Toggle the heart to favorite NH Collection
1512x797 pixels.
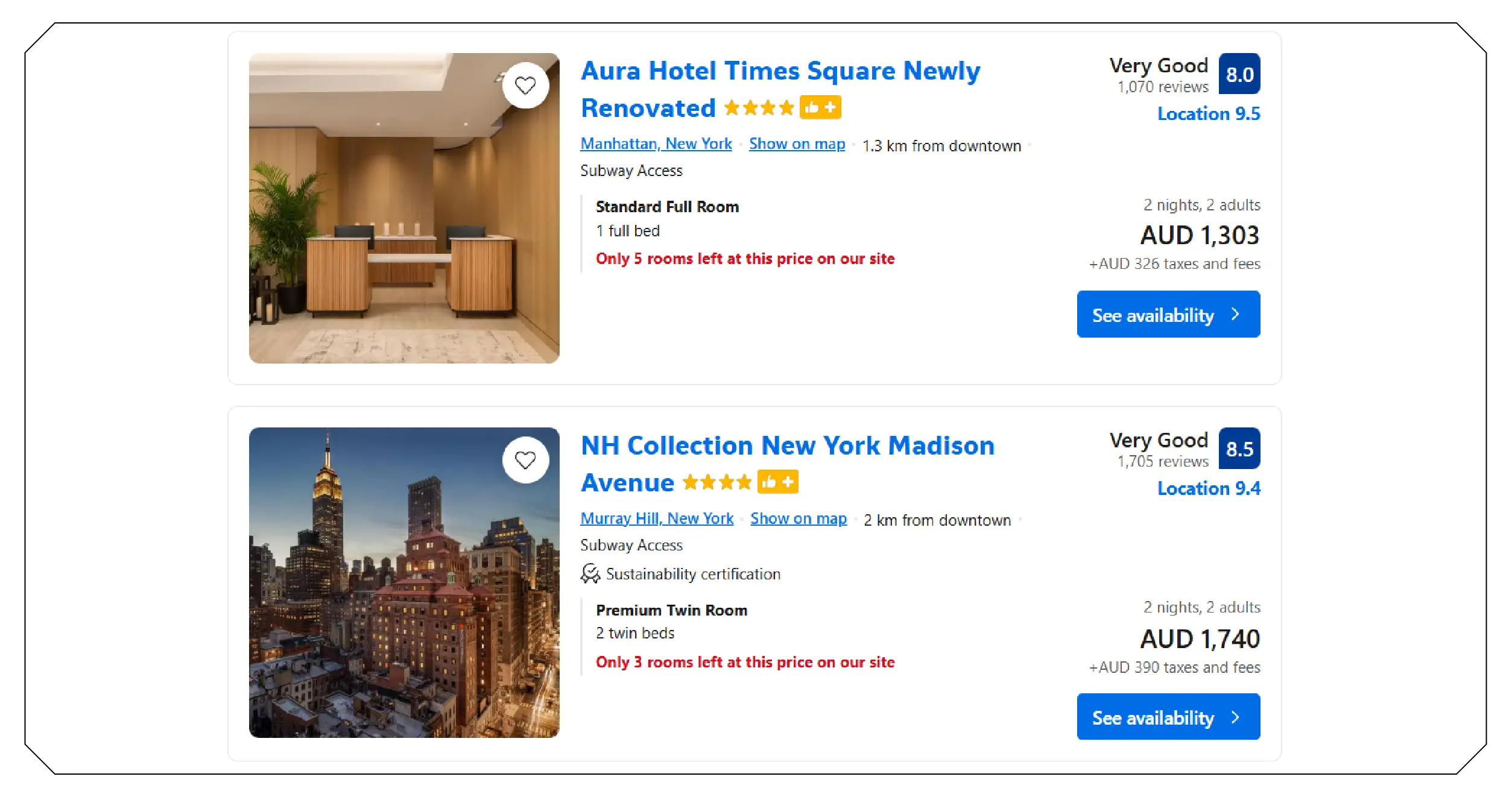[x=525, y=460]
